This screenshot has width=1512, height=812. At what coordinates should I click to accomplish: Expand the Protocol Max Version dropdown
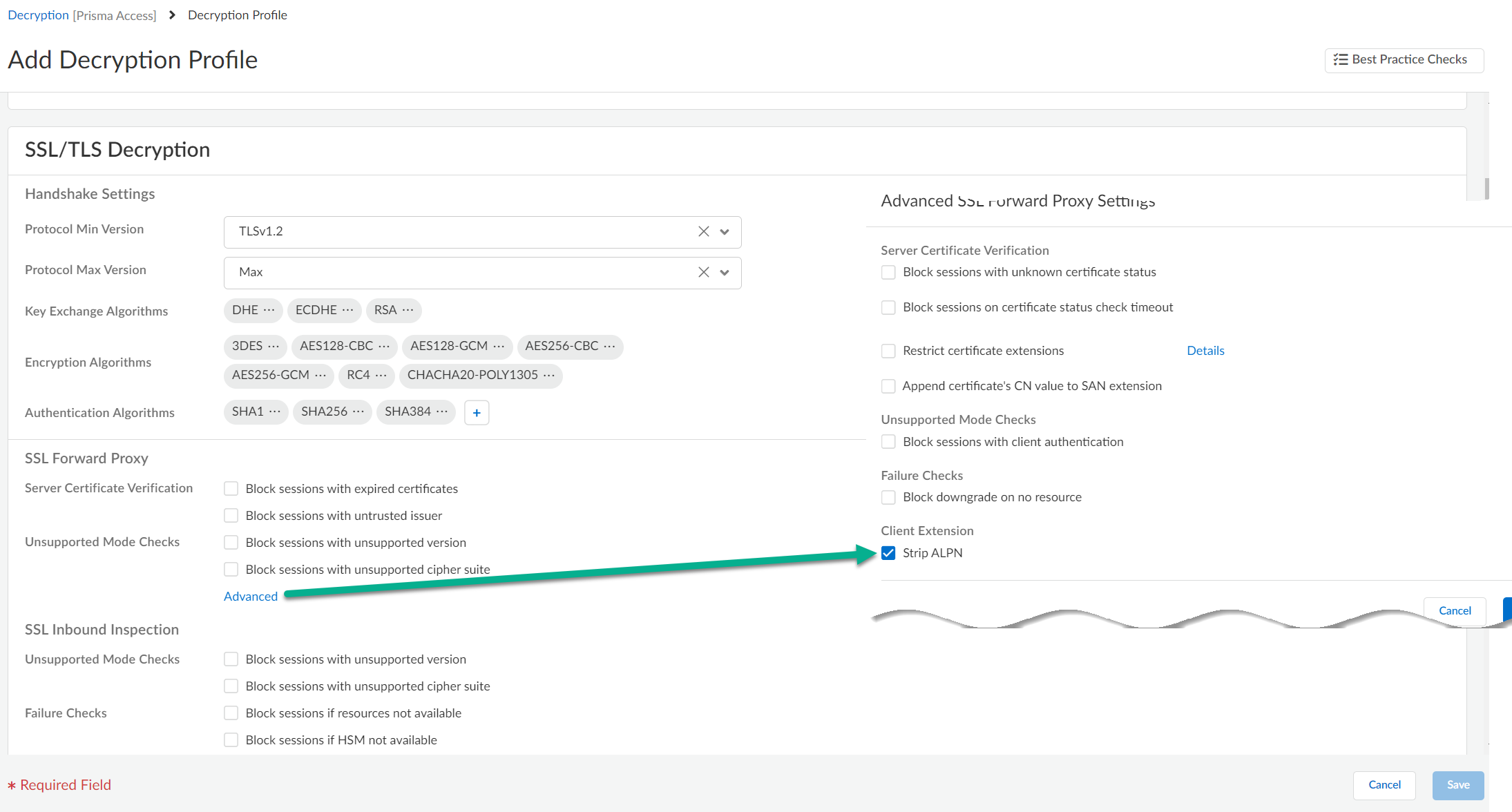(x=725, y=273)
